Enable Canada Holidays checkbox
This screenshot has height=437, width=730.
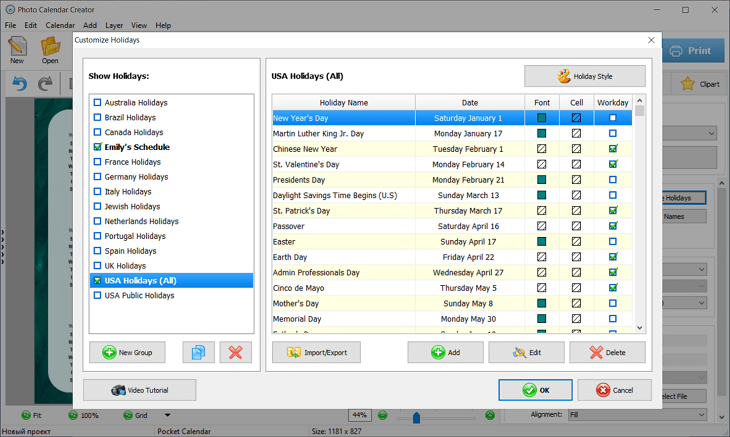tap(97, 132)
